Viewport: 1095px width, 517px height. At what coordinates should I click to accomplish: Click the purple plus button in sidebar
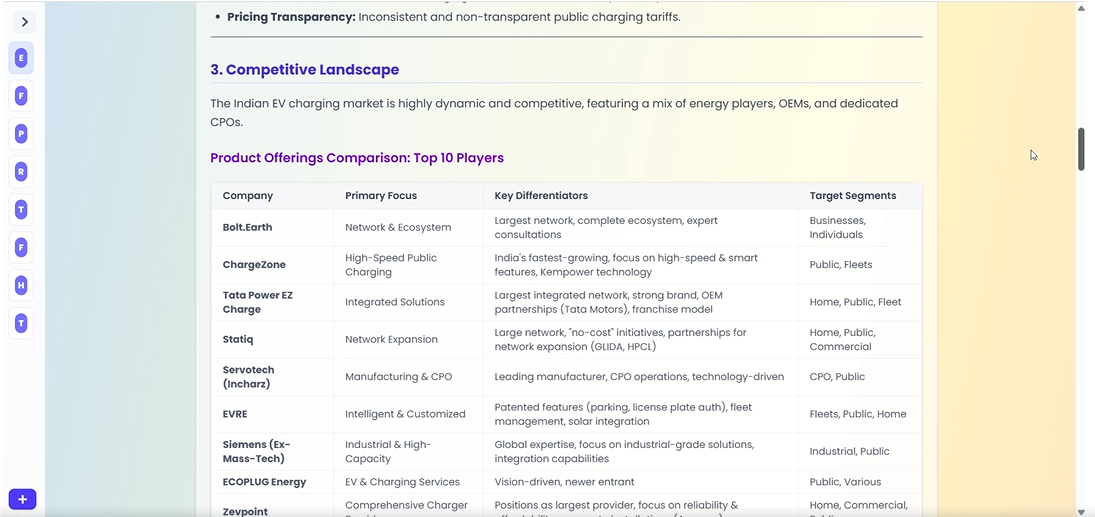point(22,499)
